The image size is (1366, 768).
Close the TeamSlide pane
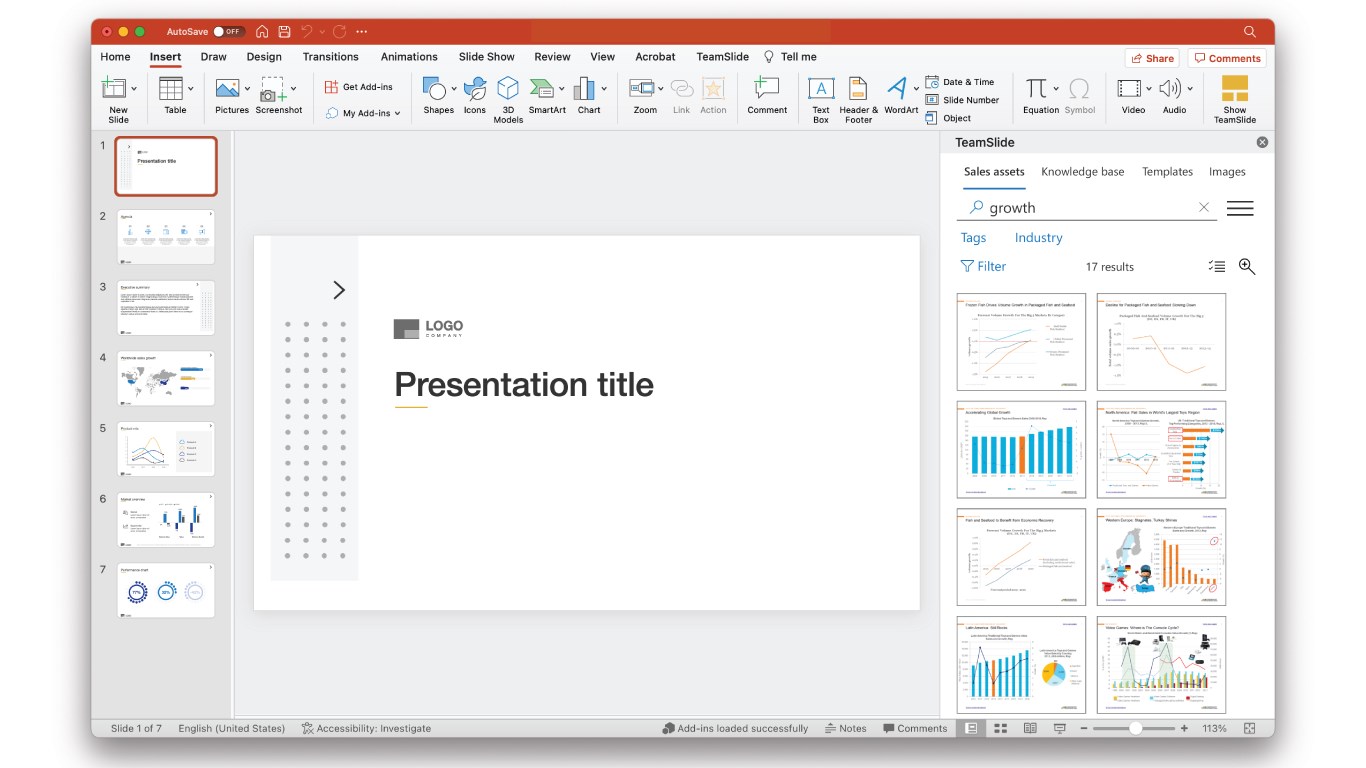[x=1262, y=142]
